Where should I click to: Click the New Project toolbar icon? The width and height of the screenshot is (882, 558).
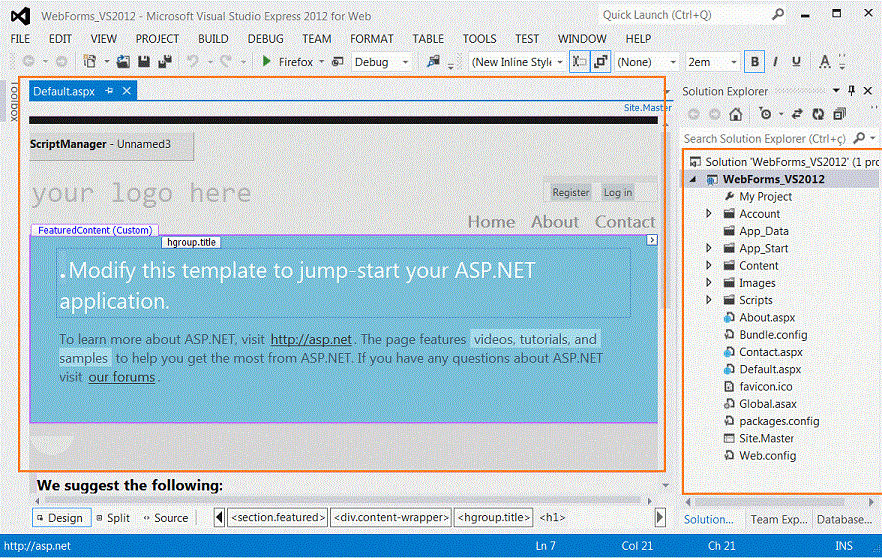(89, 61)
